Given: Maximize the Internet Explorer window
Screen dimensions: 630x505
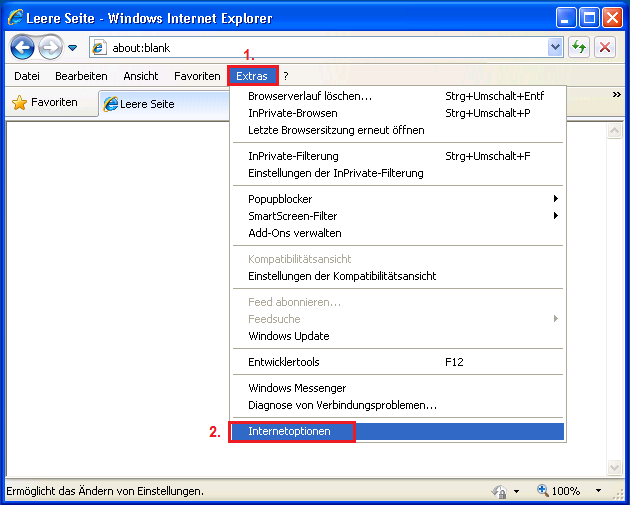Looking at the screenshot, I should (x=589, y=18).
